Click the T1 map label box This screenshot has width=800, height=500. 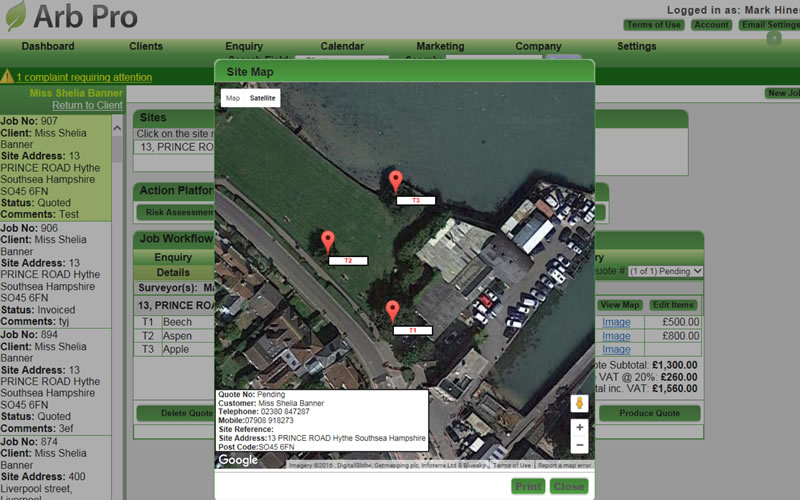[x=413, y=331]
